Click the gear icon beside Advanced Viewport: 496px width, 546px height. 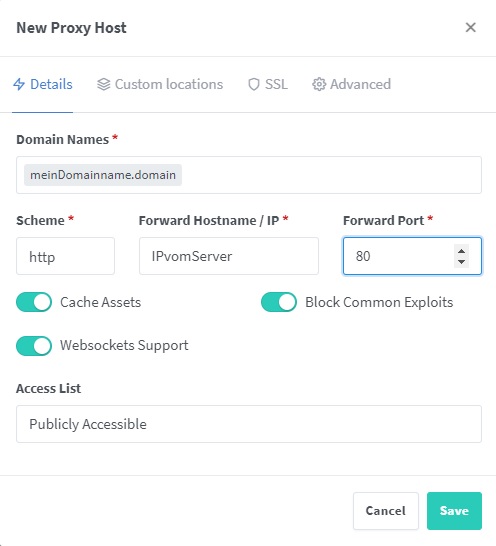coord(319,84)
